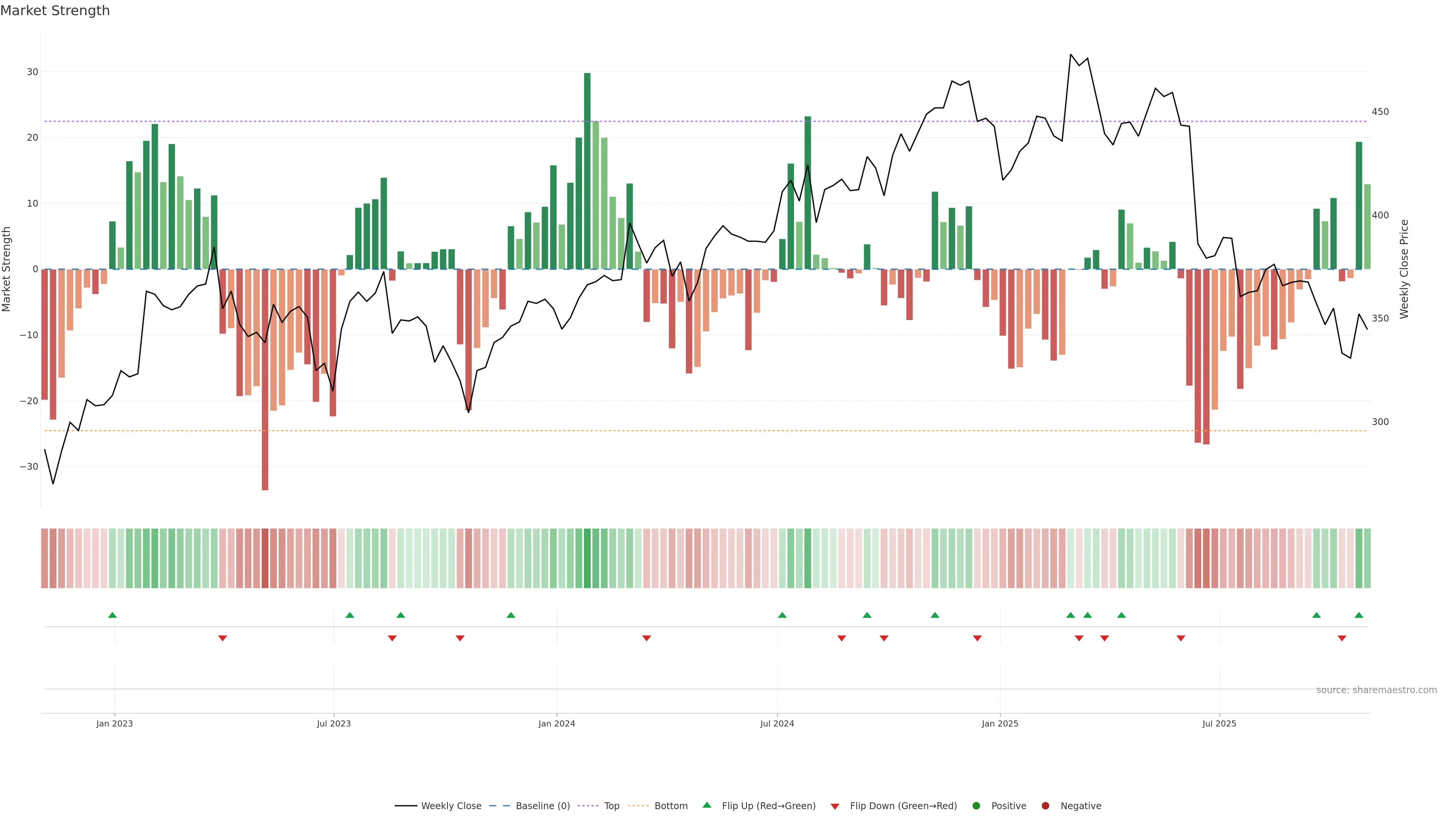Click the tallest green bar near 30
The height and width of the screenshot is (819, 1456).
(x=587, y=169)
